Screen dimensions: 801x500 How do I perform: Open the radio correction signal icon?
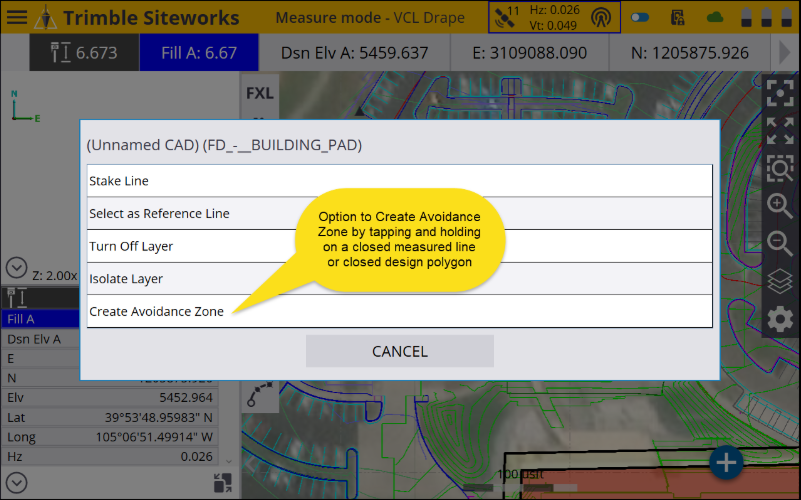coord(601,17)
